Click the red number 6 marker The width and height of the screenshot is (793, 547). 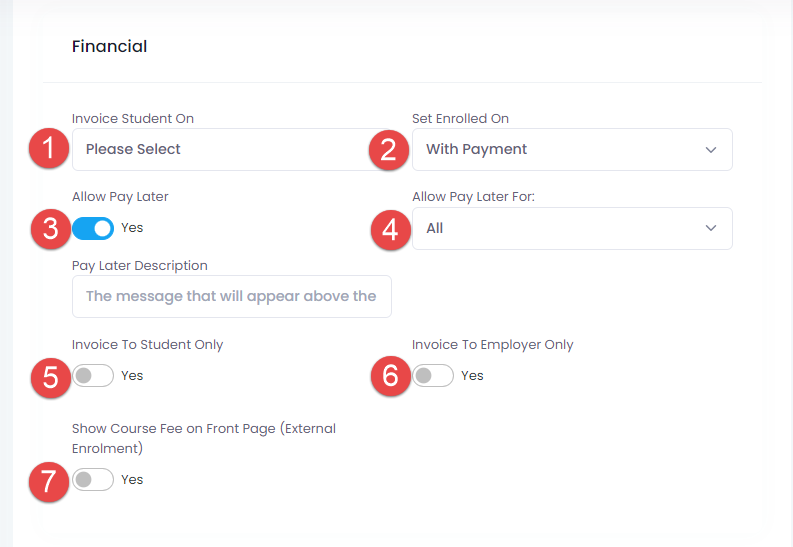click(391, 376)
